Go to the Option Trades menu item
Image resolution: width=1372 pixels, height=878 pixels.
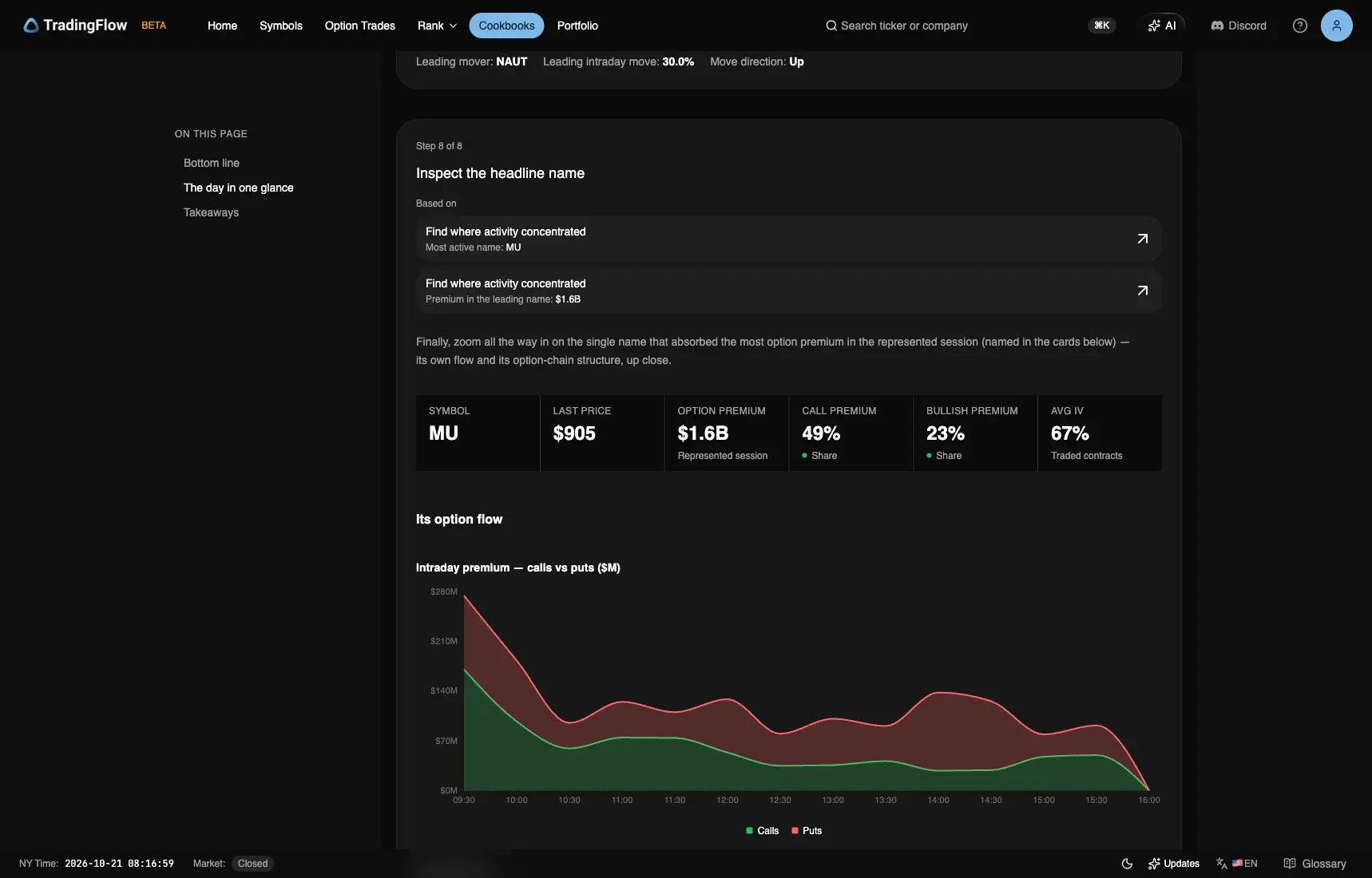click(x=360, y=26)
